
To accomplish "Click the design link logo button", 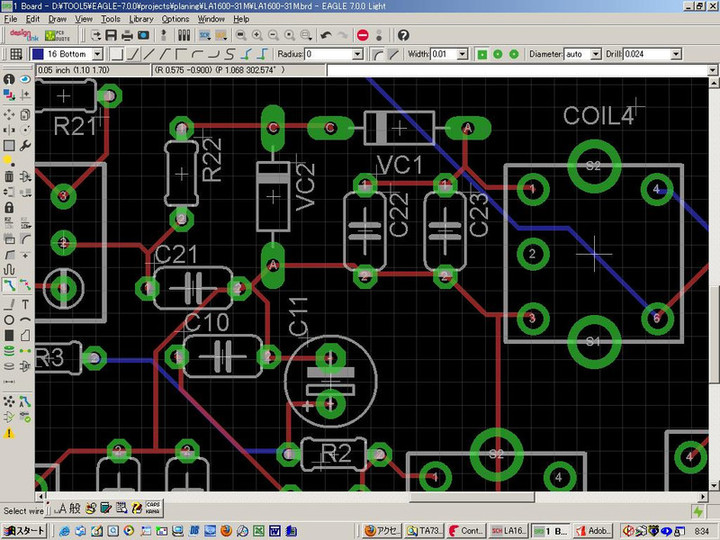I will pos(23,35).
